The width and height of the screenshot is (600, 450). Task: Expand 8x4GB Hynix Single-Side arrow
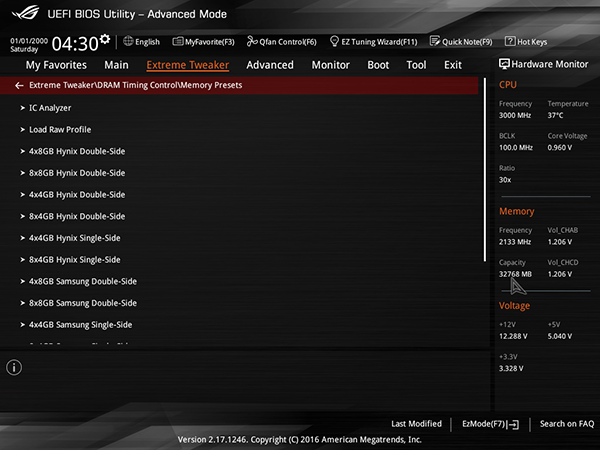23,260
